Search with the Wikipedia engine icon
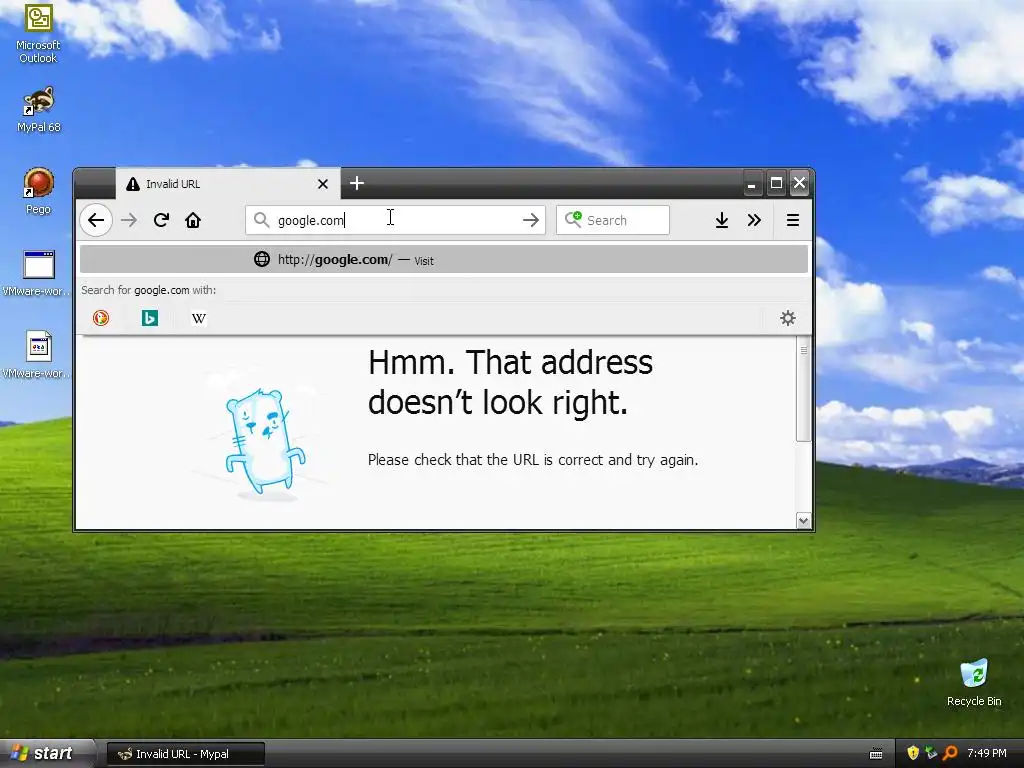 pos(199,318)
